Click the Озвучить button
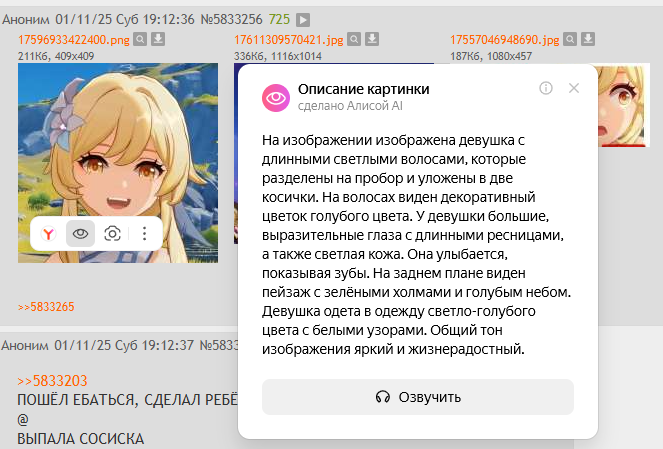The image size is (663, 449). coord(418,397)
